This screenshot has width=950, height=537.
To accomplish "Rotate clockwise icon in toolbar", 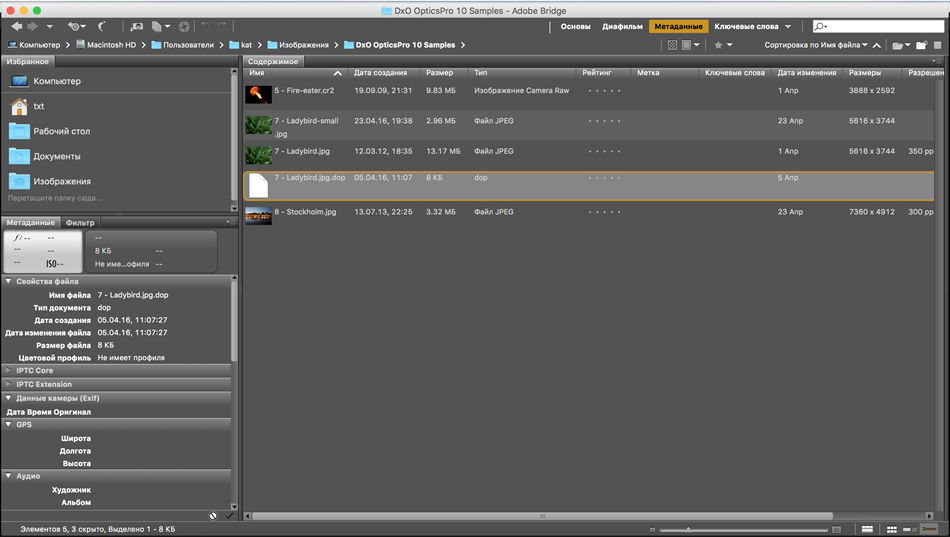I will pos(222,26).
